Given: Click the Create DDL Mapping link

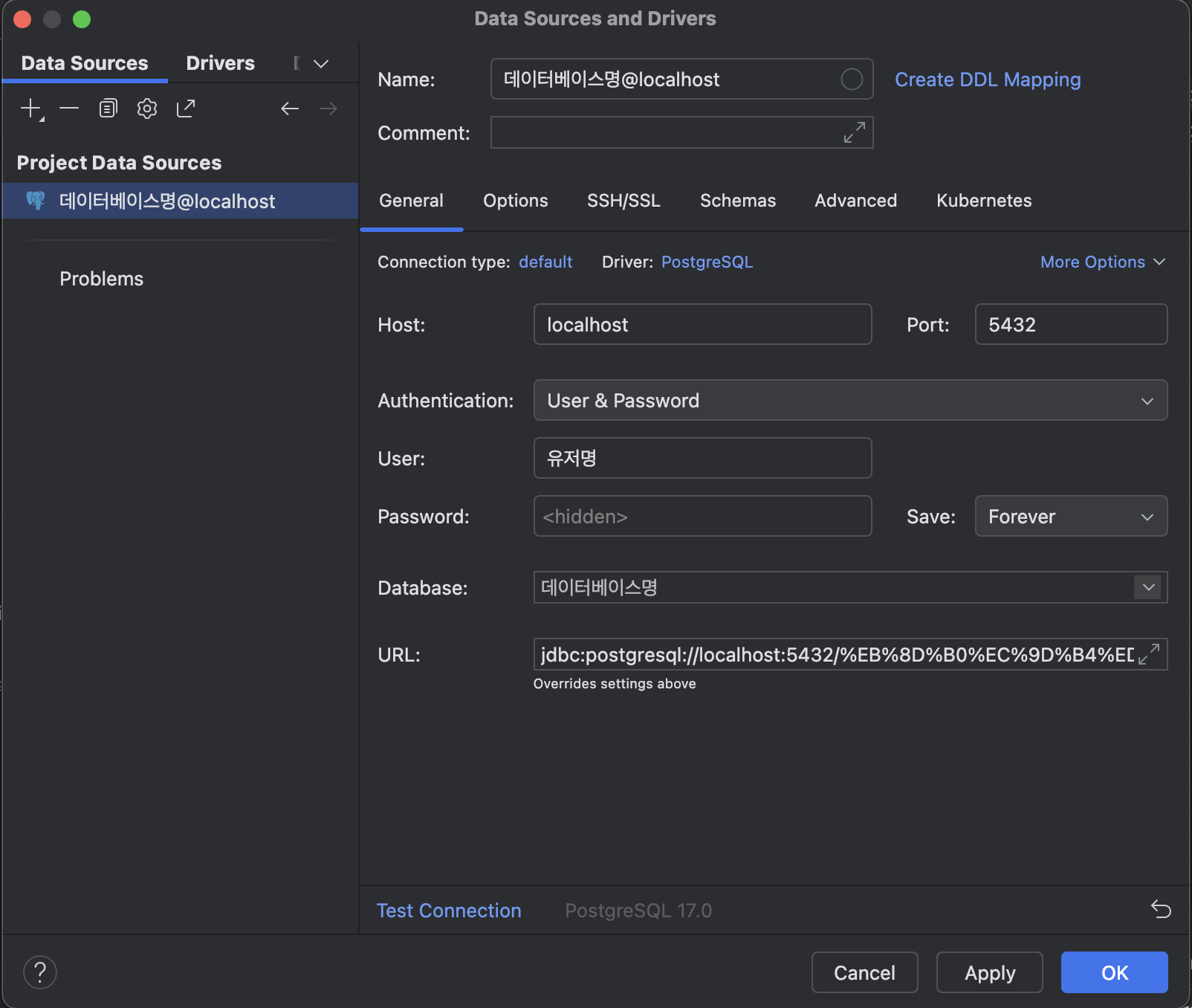Looking at the screenshot, I should pos(988,80).
